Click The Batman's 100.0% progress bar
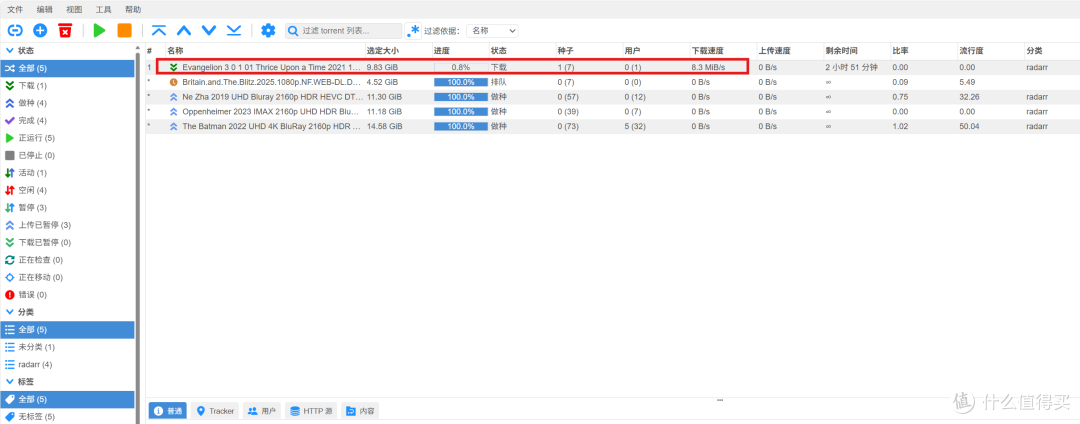1080x424 pixels. [460, 127]
